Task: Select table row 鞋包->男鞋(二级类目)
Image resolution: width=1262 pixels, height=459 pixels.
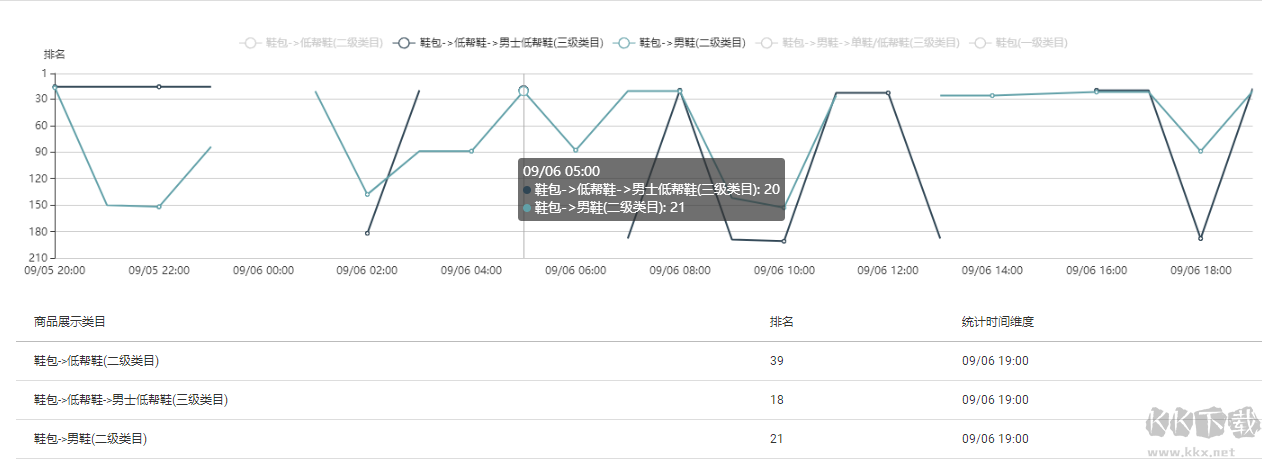Action: point(639,439)
